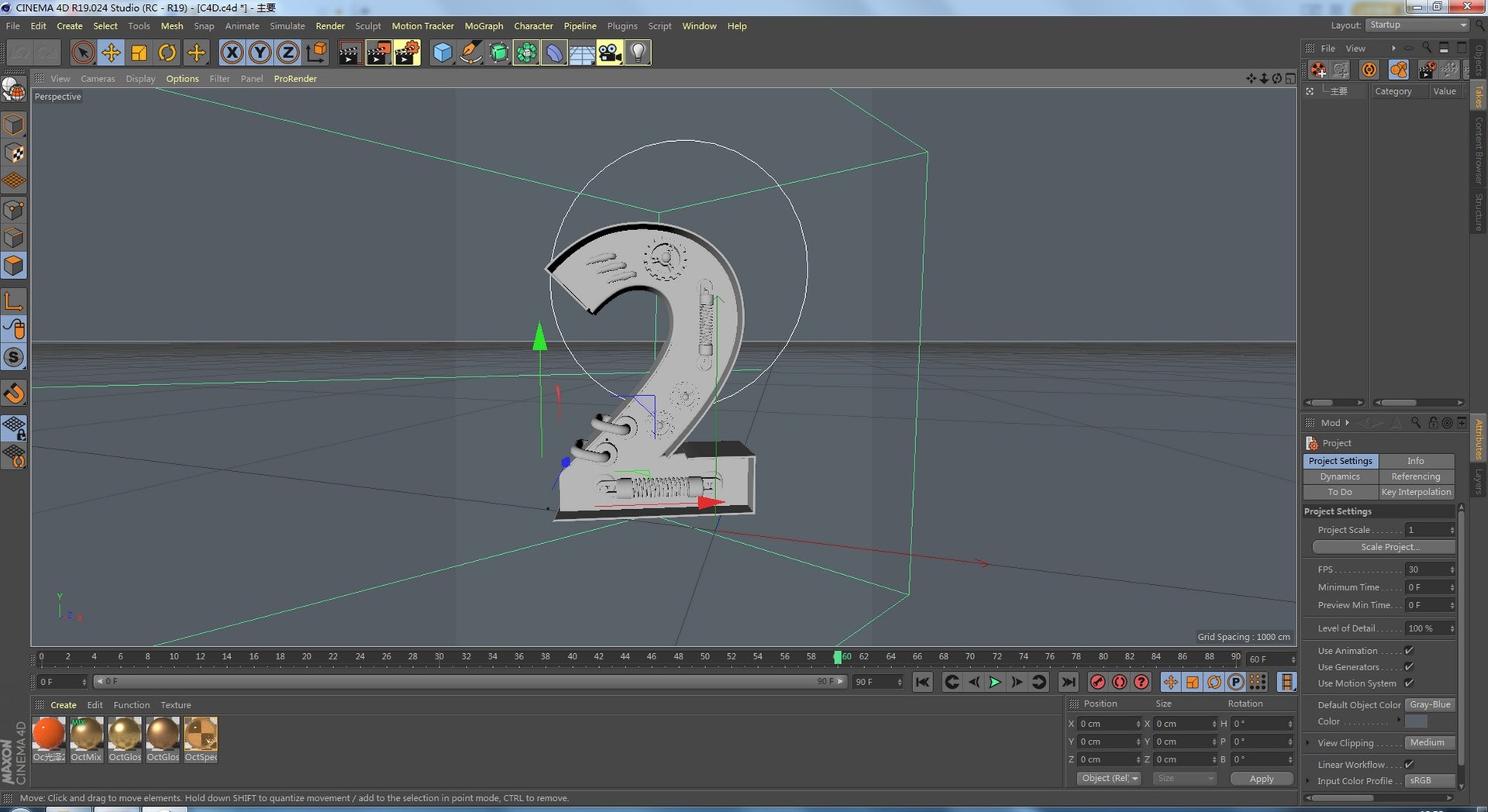Click the Floor grid object icon
Image resolution: width=1488 pixels, height=812 pixels.
tap(582, 53)
